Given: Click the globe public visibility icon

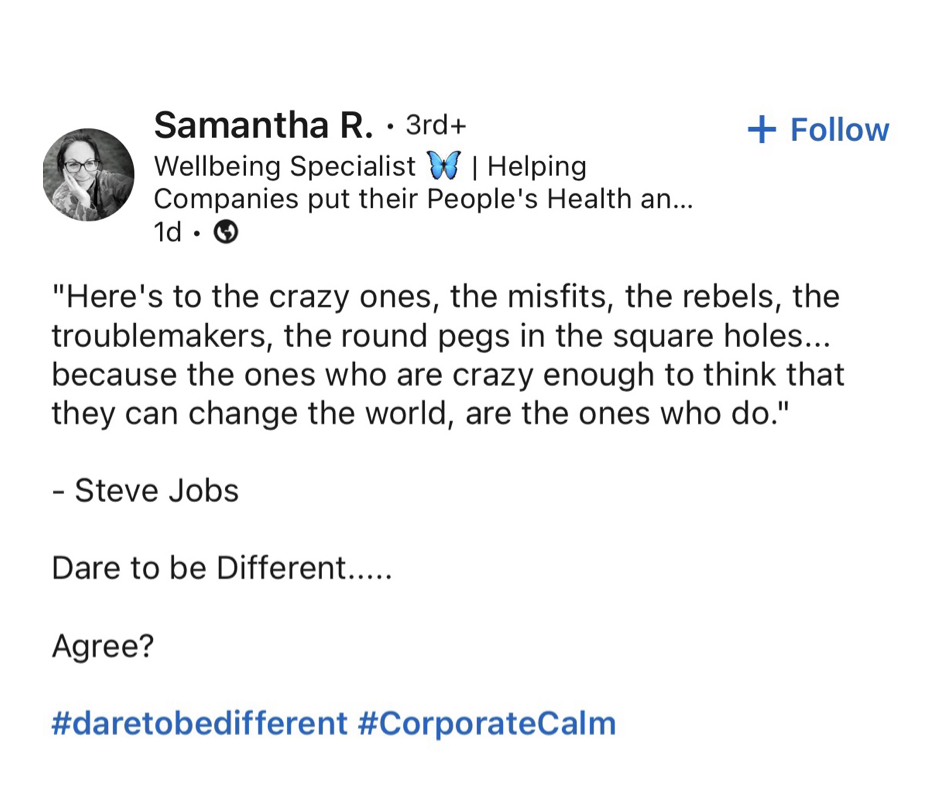Looking at the screenshot, I should (227, 232).
